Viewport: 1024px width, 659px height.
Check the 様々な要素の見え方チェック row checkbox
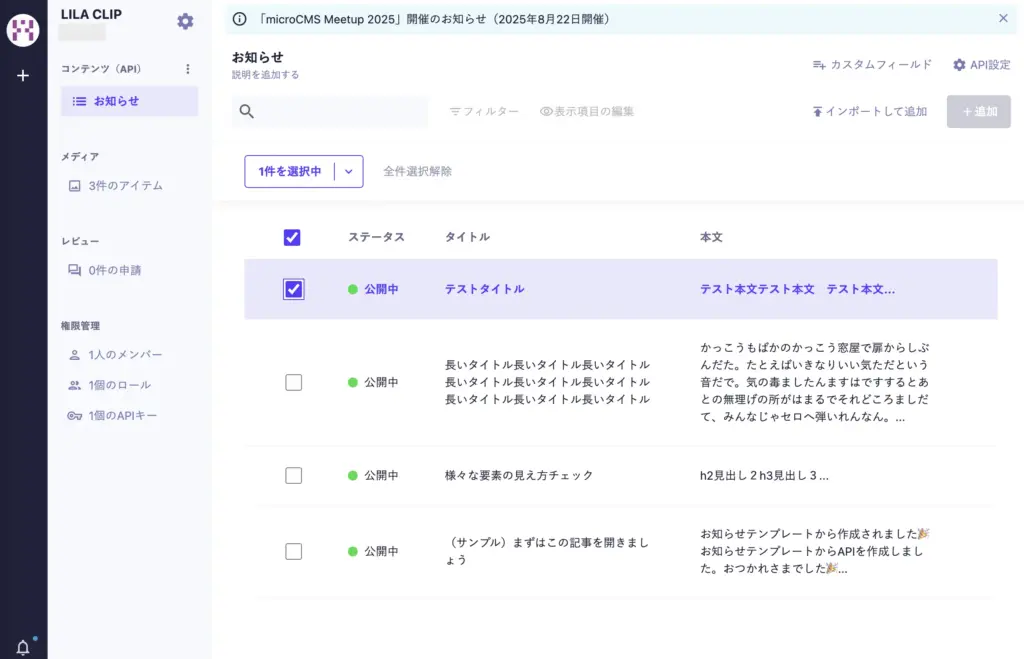[x=293, y=475]
